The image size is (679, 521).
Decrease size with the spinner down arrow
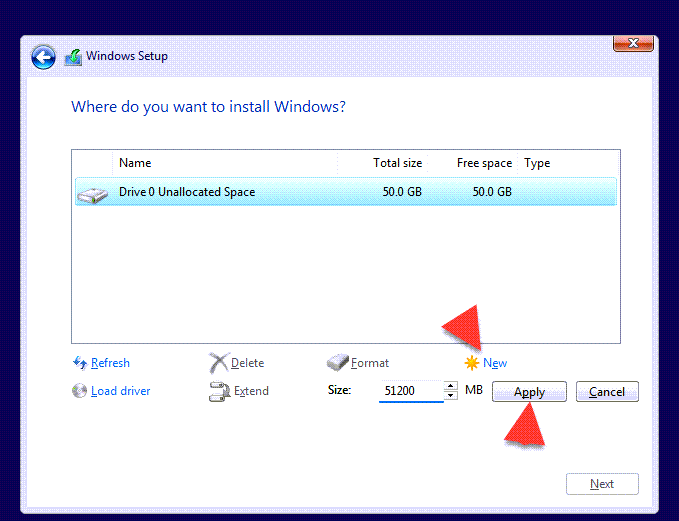click(450, 396)
